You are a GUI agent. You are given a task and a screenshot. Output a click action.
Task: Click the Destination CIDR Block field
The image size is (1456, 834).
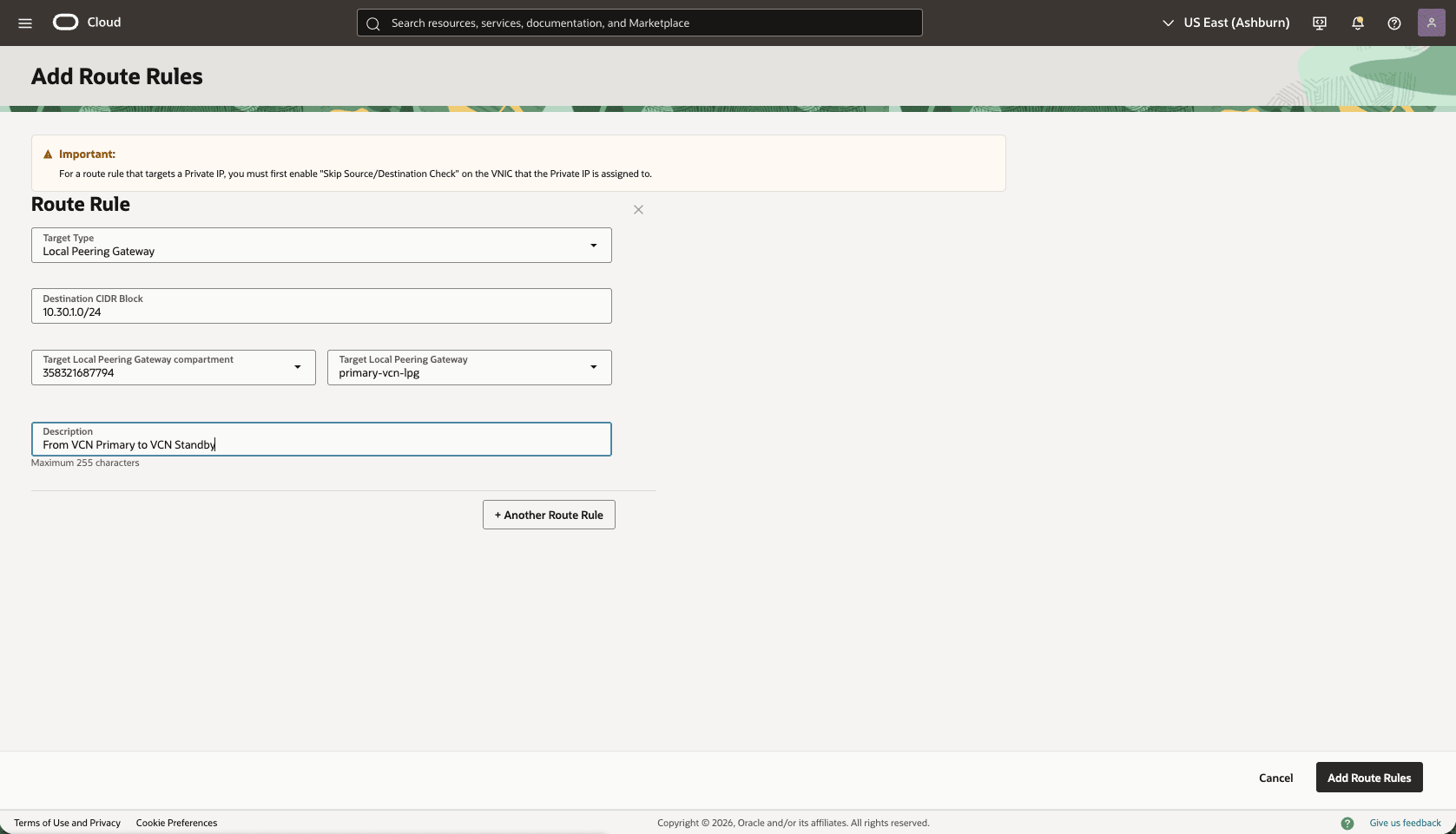tap(320, 305)
